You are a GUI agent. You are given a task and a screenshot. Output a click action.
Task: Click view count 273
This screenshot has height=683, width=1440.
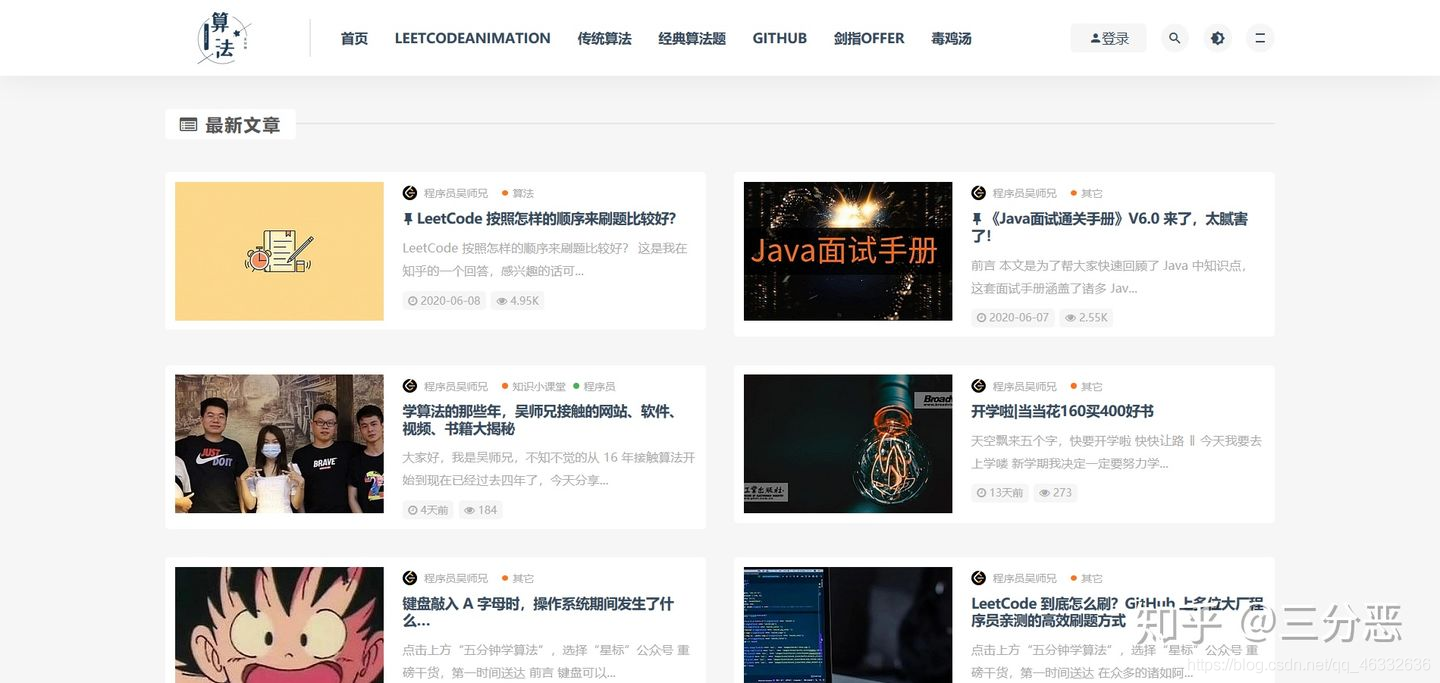point(1055,492)
